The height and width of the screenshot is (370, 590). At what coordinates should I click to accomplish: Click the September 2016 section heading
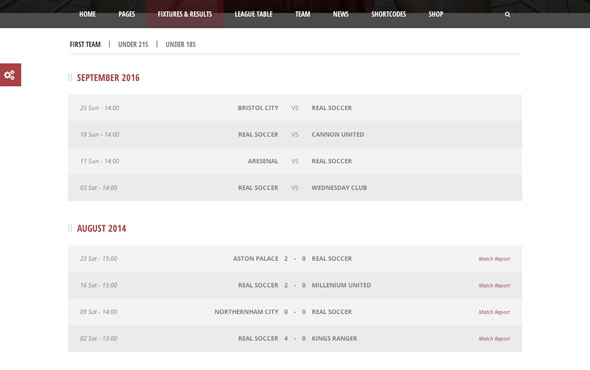click(108, 78)
